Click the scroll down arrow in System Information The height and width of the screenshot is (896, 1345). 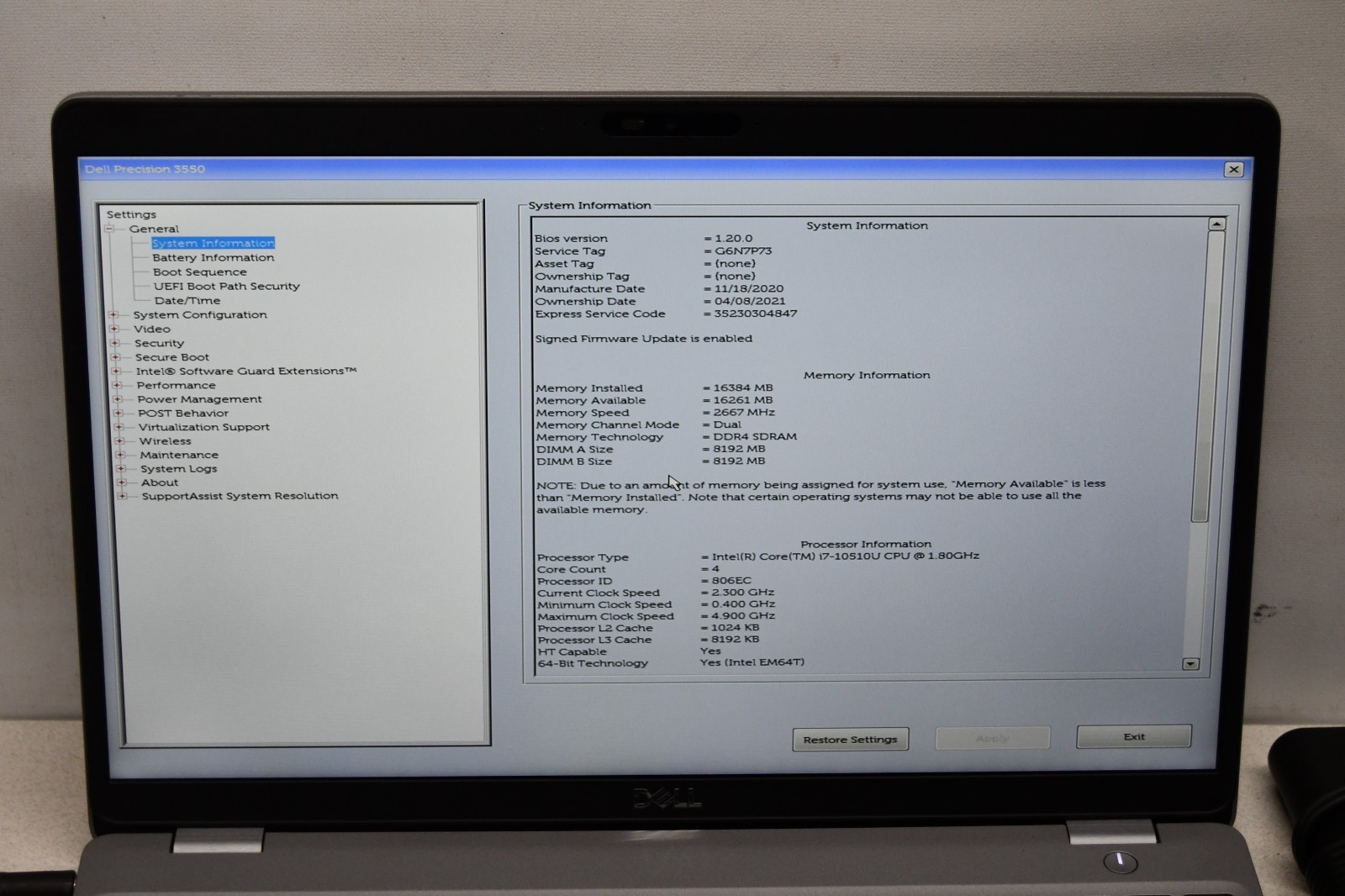(1190, 664)
